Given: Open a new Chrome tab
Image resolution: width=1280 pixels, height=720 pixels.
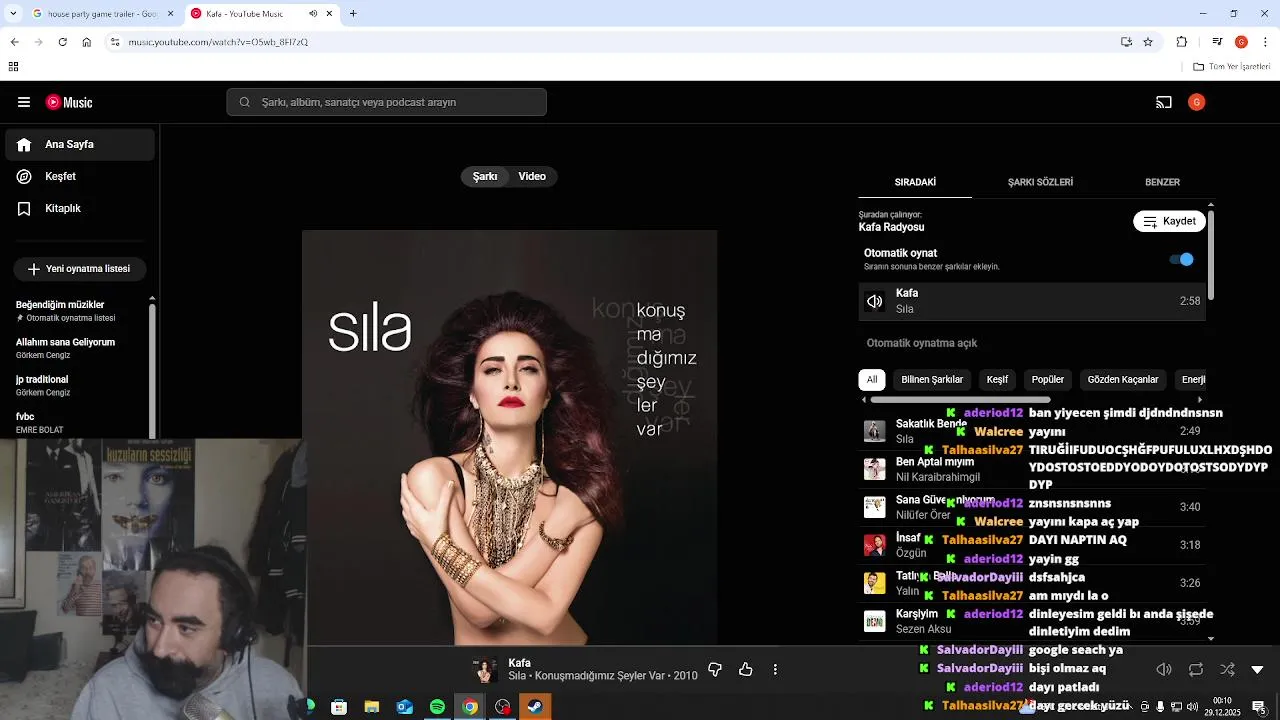Looking at the screenshot, I should coord(353,14).
